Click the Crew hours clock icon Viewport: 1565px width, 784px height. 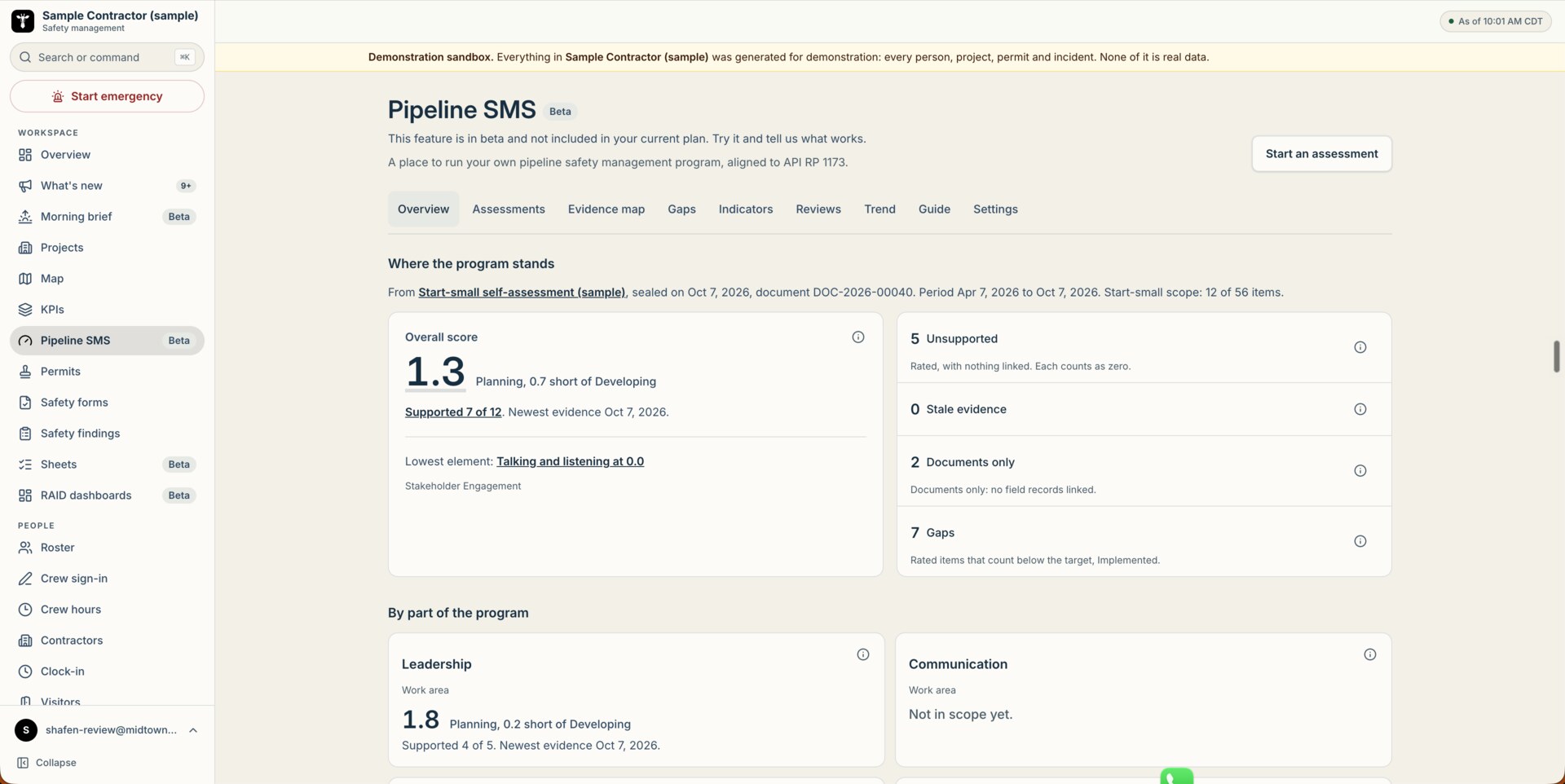click(25, 610)
